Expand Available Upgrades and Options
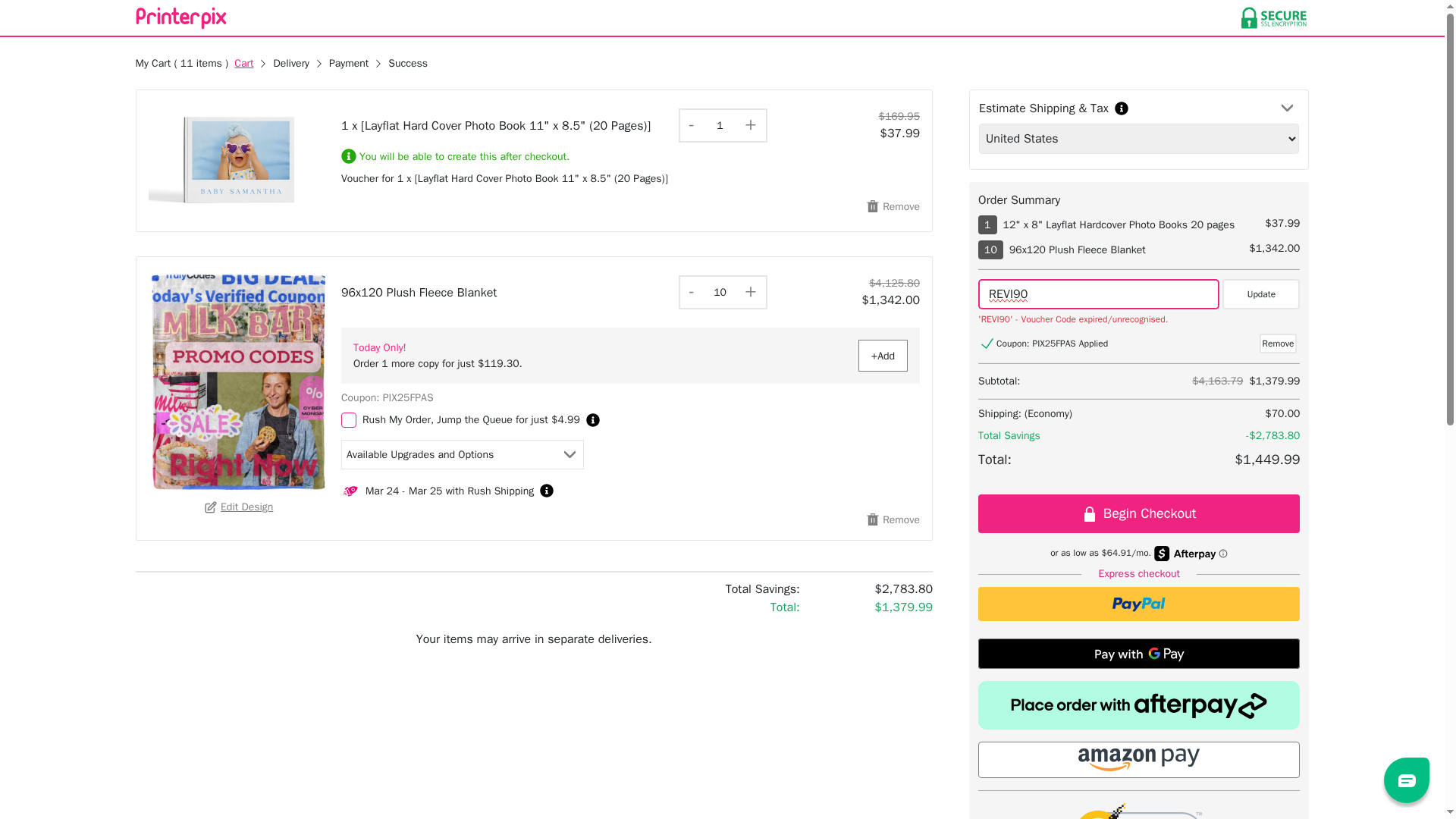The image size is (1456, 819). (462, 454)
